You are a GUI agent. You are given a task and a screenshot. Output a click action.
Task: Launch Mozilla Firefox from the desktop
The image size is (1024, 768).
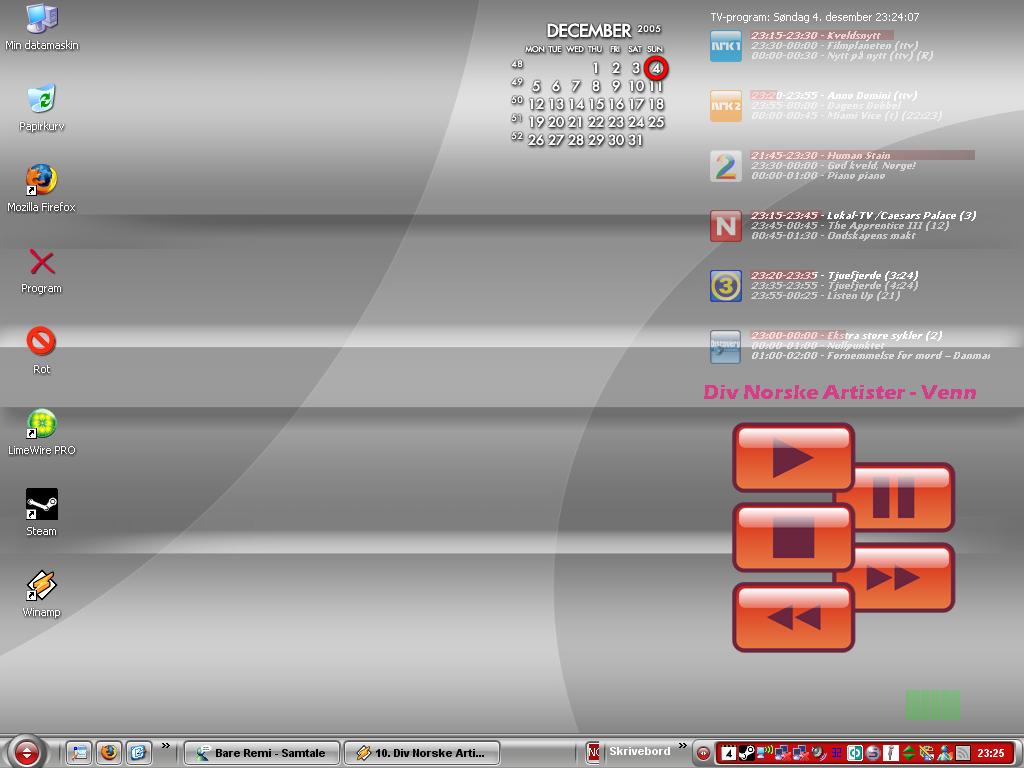42,189
